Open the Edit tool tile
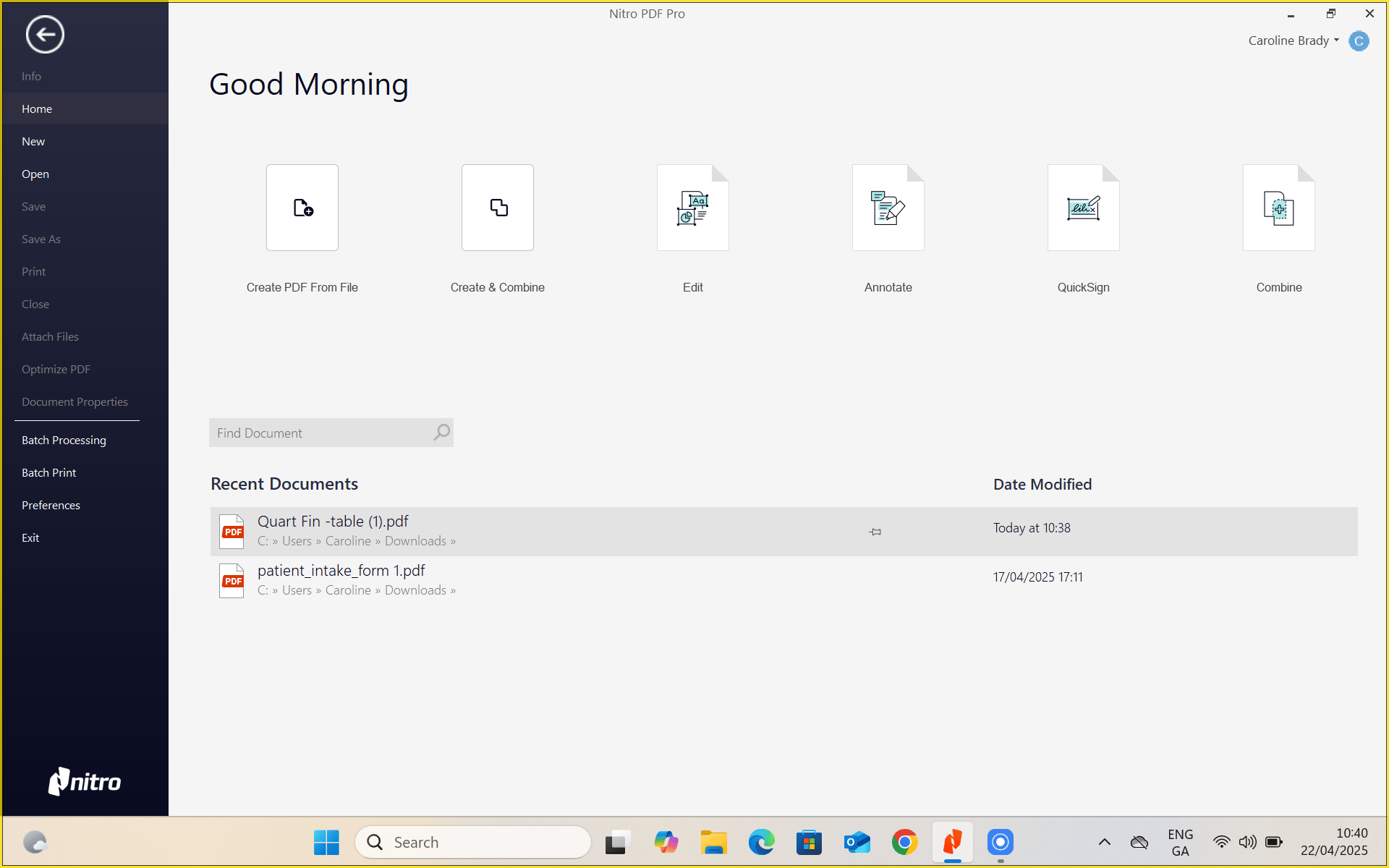This screenshot has width=1389, height=868. click(692, 208)
